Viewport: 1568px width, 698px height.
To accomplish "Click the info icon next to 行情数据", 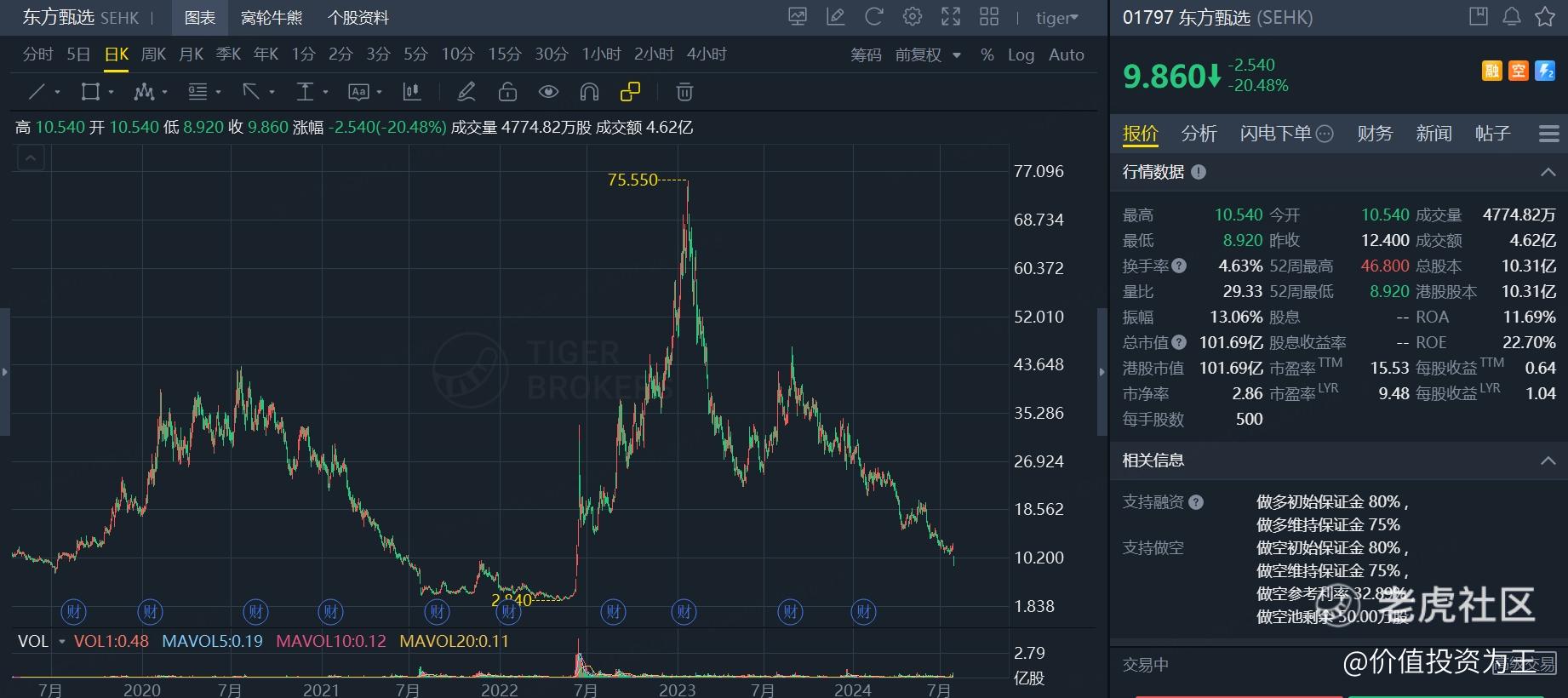I will coord(1199,172).
